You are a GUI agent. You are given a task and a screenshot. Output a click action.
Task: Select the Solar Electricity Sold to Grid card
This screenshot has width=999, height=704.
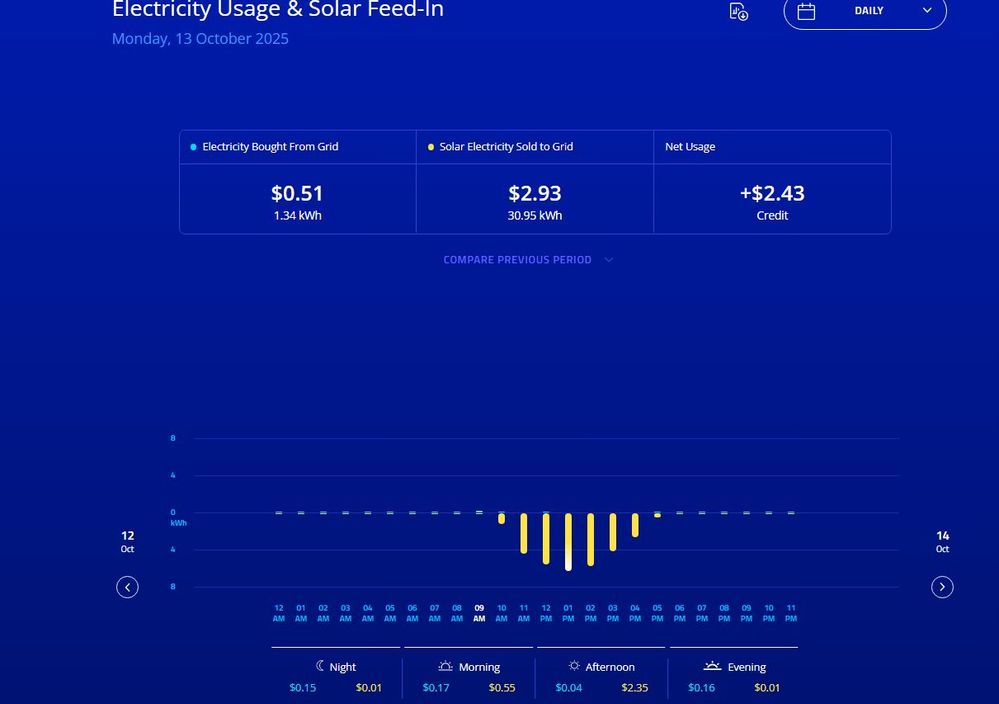point(534,182)
